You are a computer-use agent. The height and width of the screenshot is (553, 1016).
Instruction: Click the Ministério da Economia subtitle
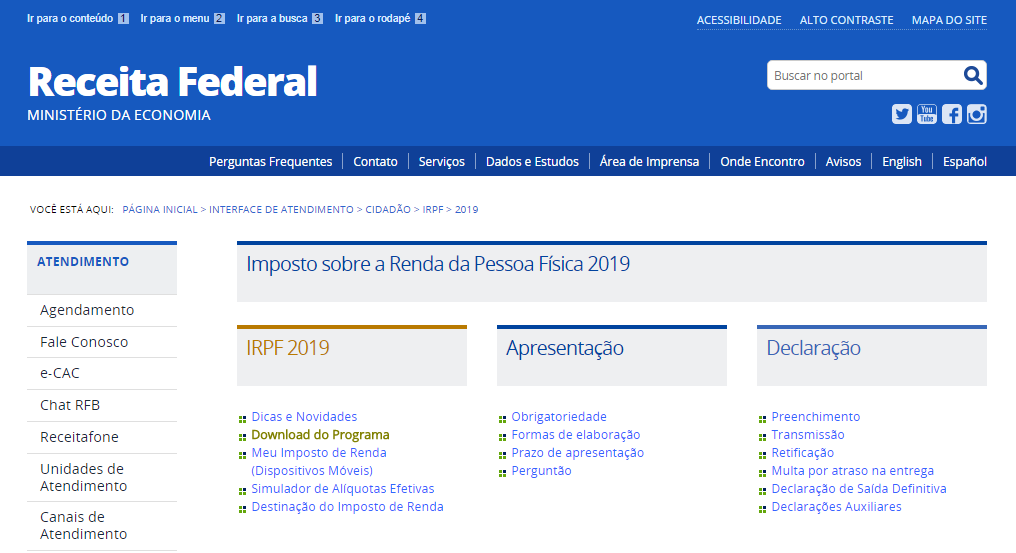pyautogui.click(x=119, y=115)
